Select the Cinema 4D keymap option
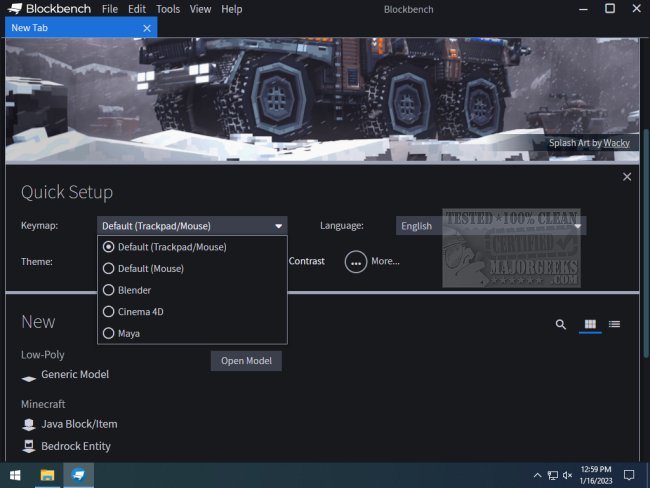650x488 pixels. (140, 312)
